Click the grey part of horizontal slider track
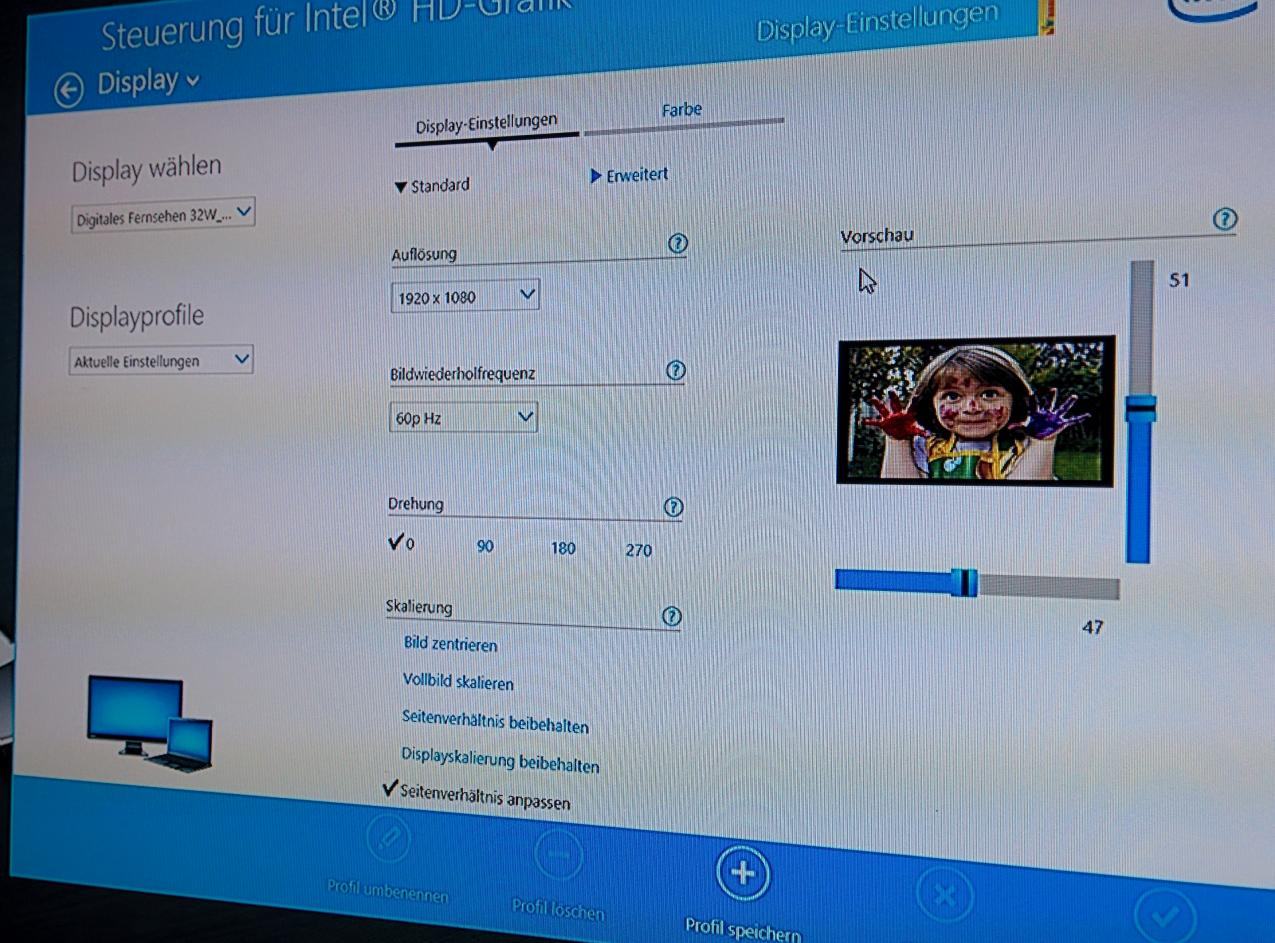Image resolution: width=1275 pixels, height=943 pixels. click(1048, 587)
